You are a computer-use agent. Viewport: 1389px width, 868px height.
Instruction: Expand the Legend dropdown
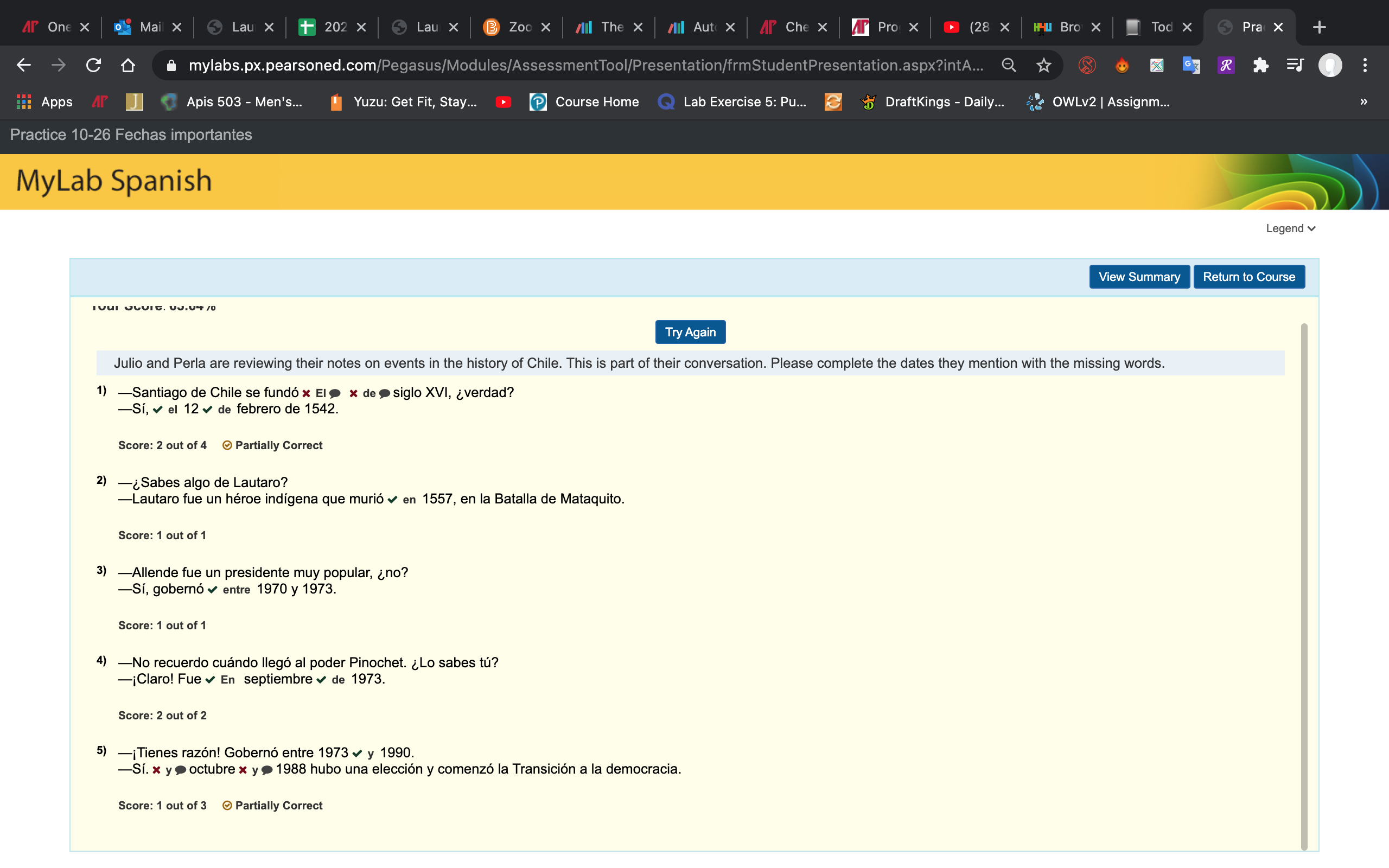coord(1290,228)
